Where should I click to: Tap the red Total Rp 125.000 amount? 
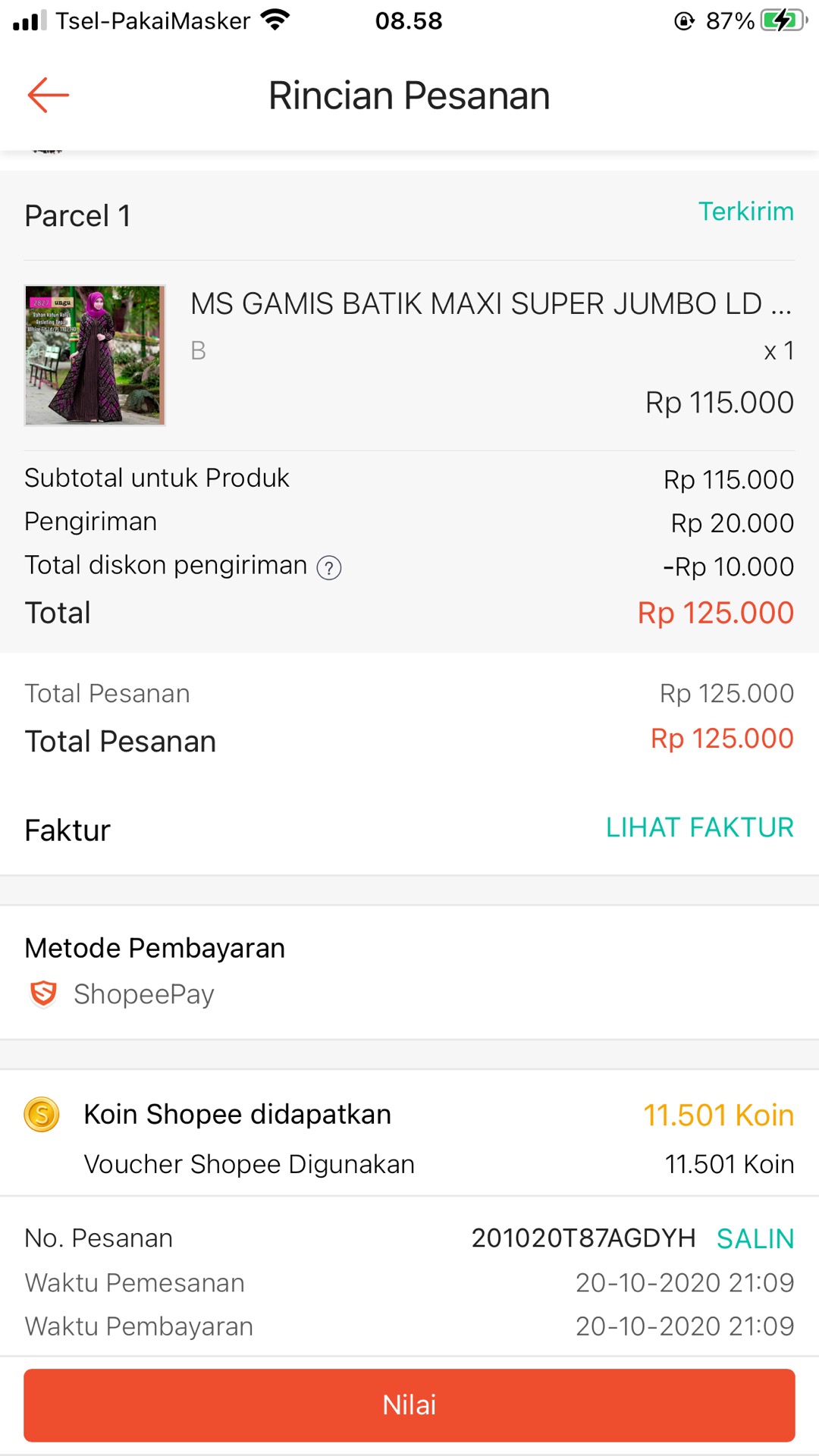point(715,613)
